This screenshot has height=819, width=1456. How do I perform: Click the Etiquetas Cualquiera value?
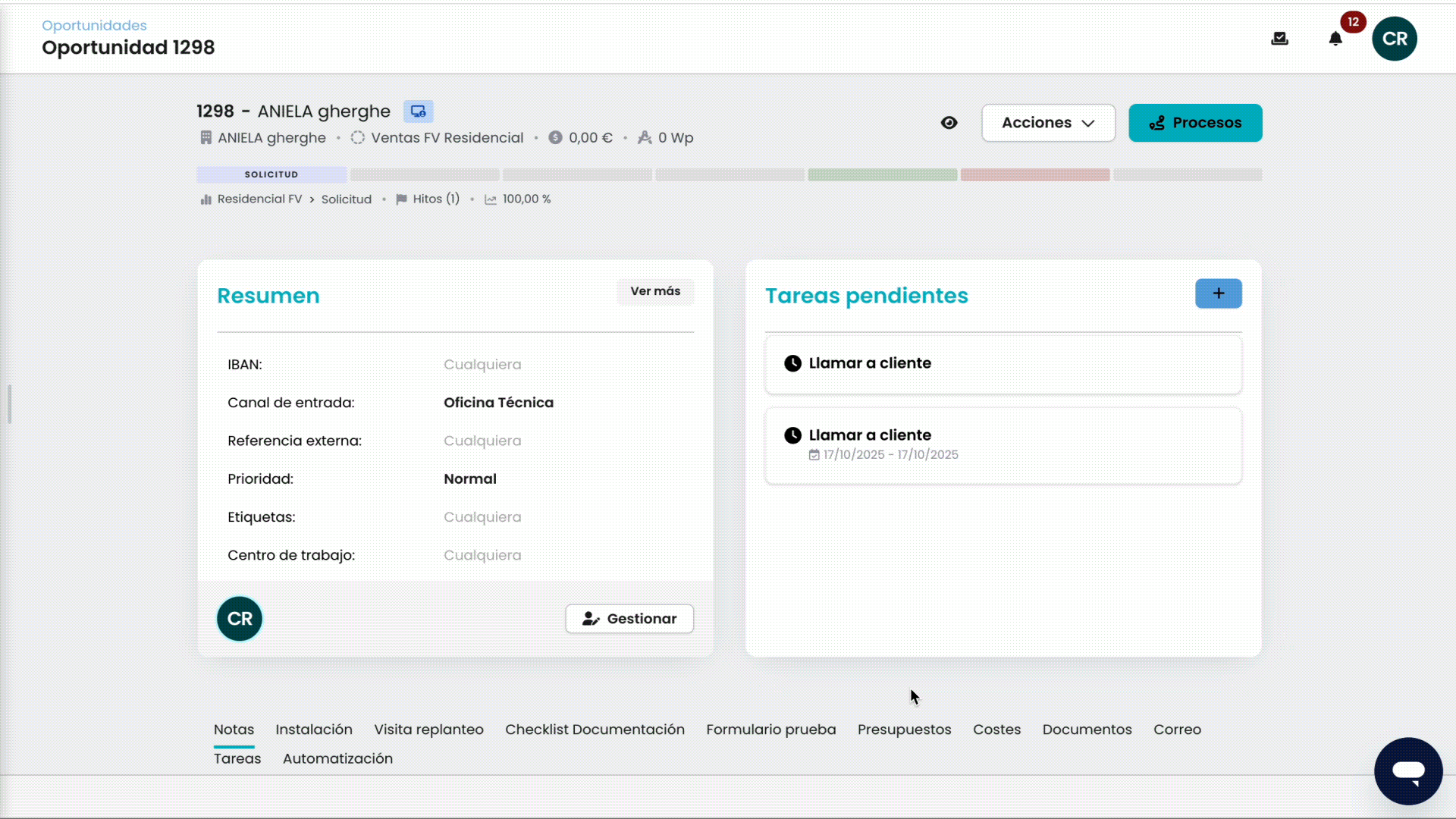[482, 517]
